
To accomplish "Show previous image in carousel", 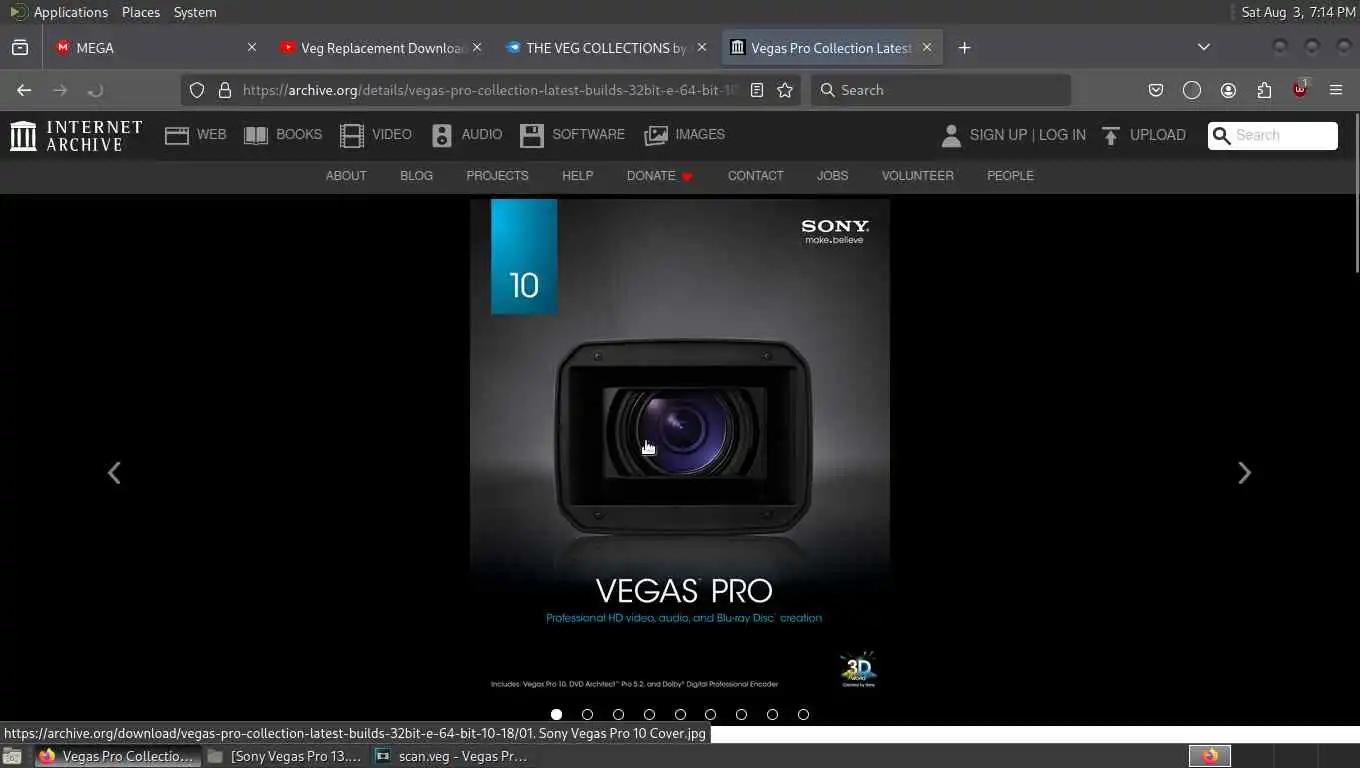I will point(114,473).
